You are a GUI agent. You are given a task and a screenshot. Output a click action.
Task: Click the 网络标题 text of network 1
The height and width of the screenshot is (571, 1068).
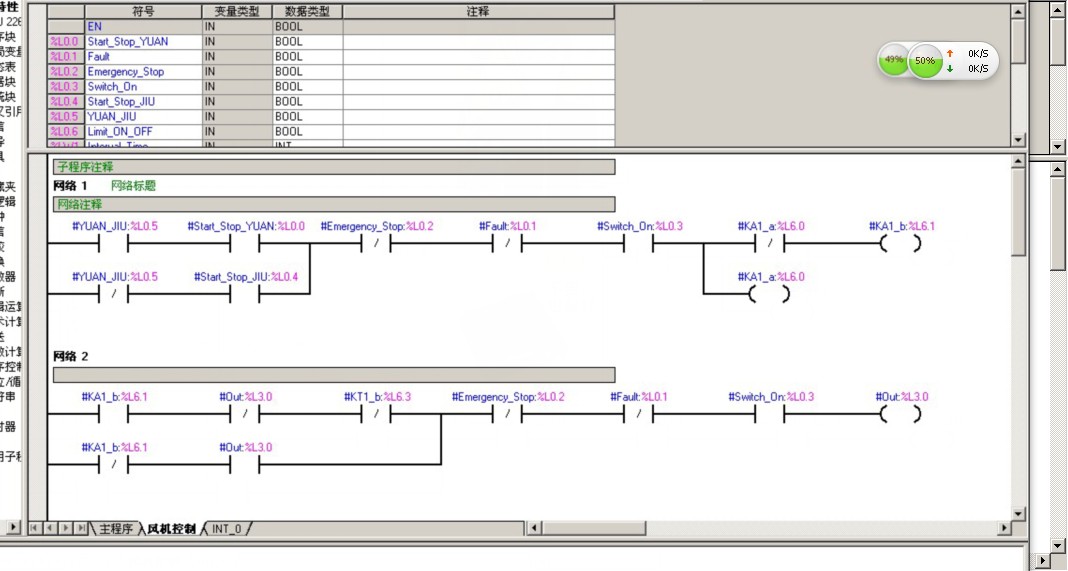coord(133,186)
